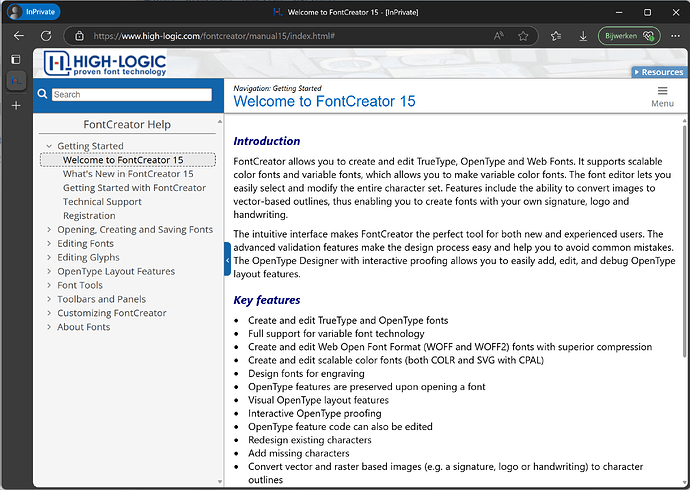
Task: Click the Introduction heading
Action: 267,141
